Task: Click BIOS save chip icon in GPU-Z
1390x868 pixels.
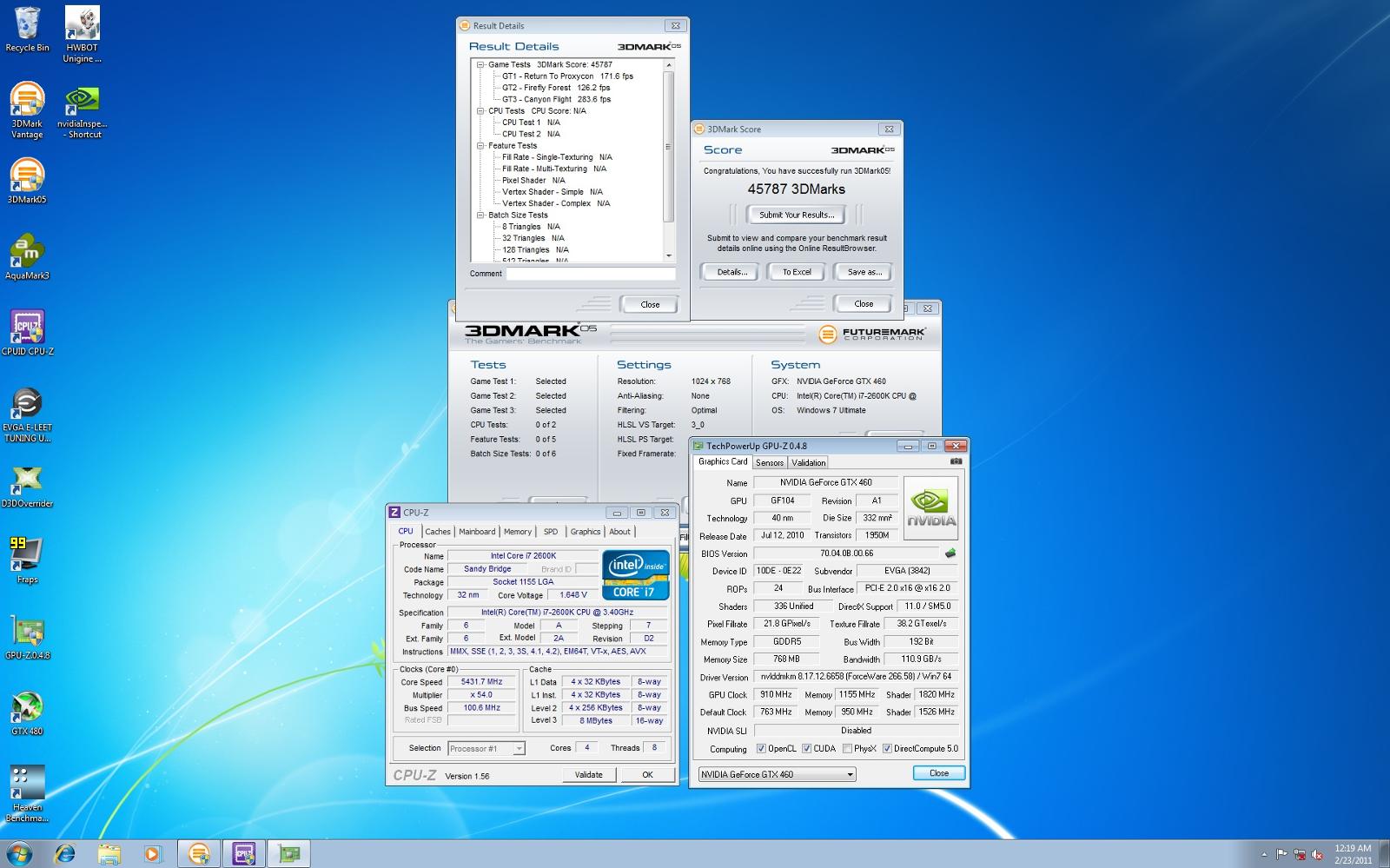Action: [950, 553]
